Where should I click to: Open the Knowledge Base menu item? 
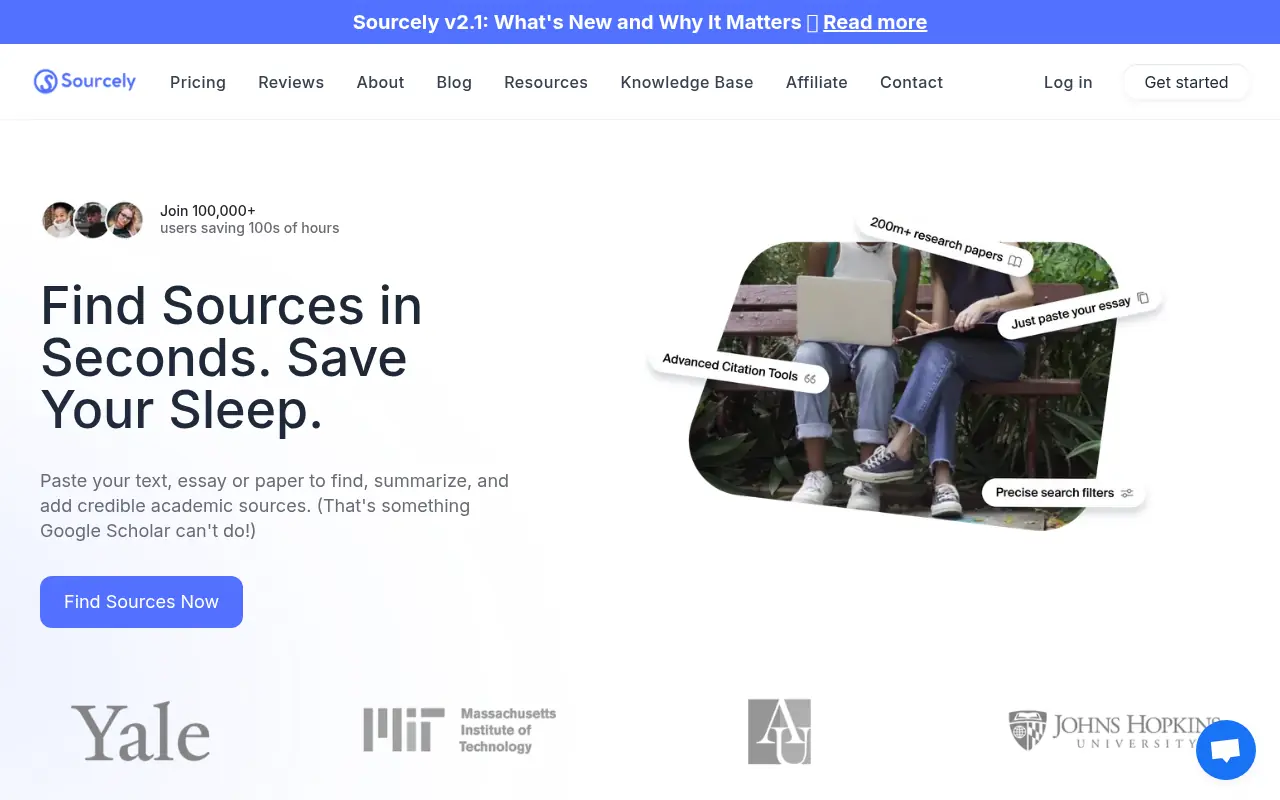click(x=687, y=82)
